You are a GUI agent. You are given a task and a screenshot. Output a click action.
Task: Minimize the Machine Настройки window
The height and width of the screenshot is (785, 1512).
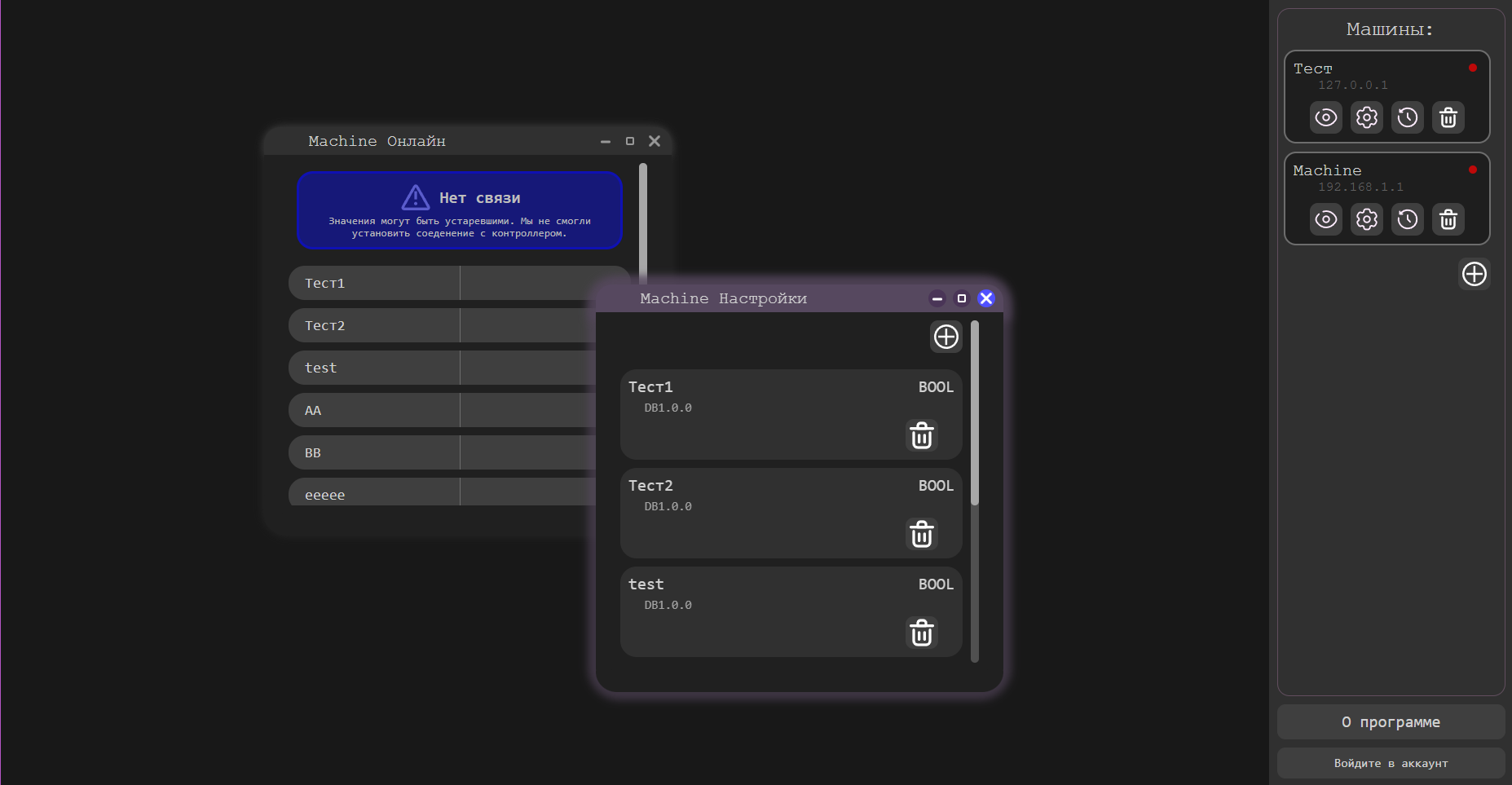pyautogui.click(x=937, y=298)
